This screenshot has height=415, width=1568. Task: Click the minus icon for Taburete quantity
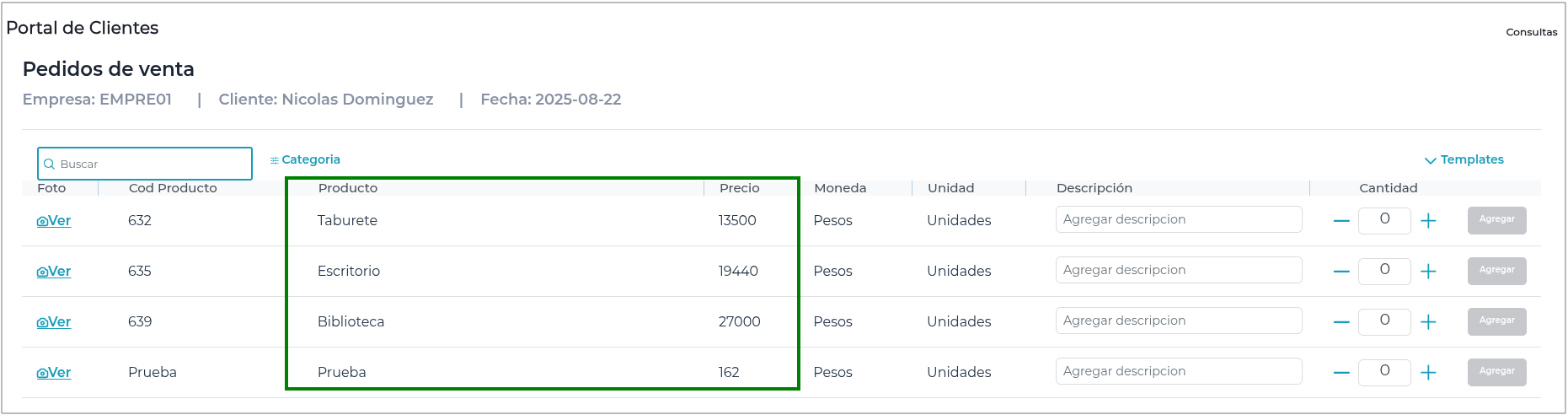pos(1341,221)
